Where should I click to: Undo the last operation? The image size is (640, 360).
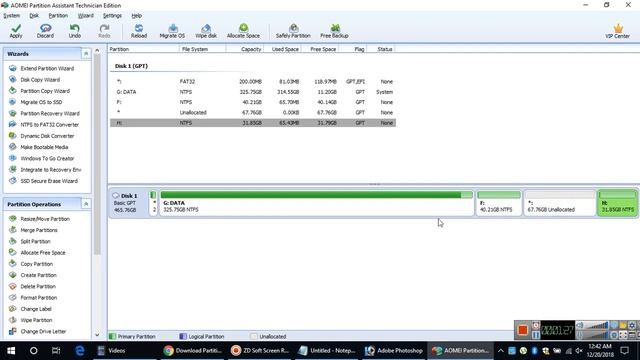[x=75, y=31]
